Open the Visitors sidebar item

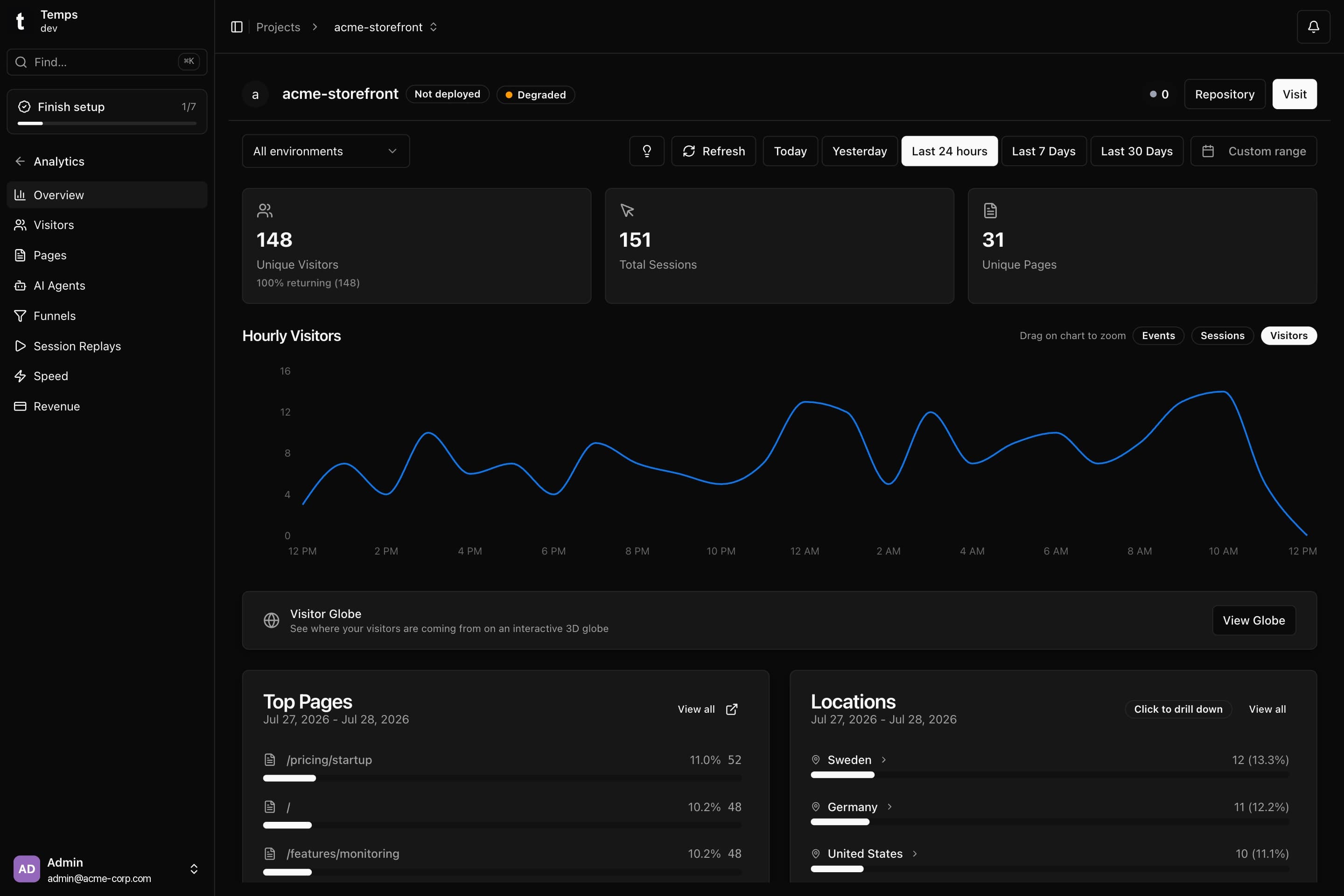point(107,225)
